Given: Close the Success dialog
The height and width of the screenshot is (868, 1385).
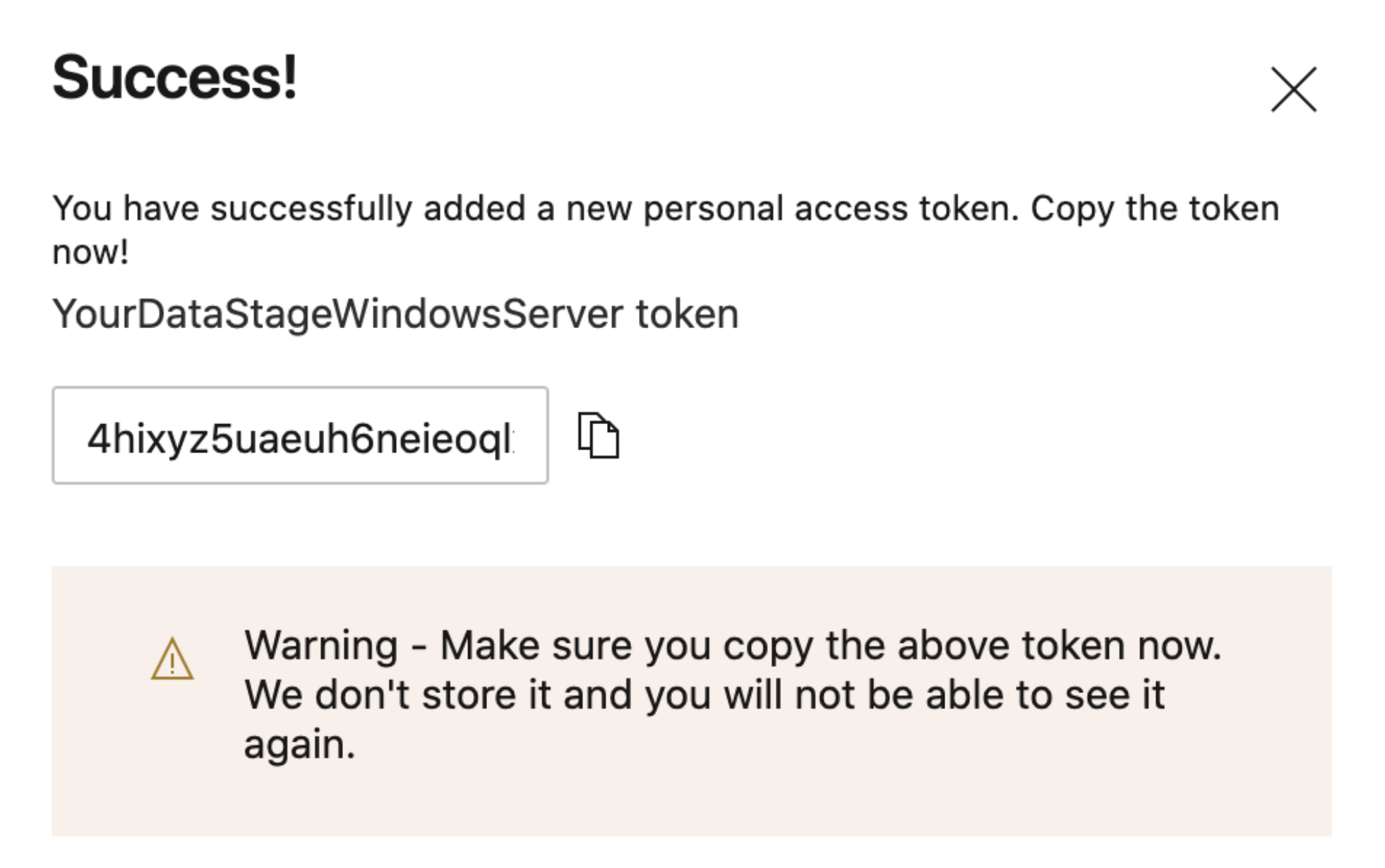Looking at the screenshot, I should tap(1293, 90).
